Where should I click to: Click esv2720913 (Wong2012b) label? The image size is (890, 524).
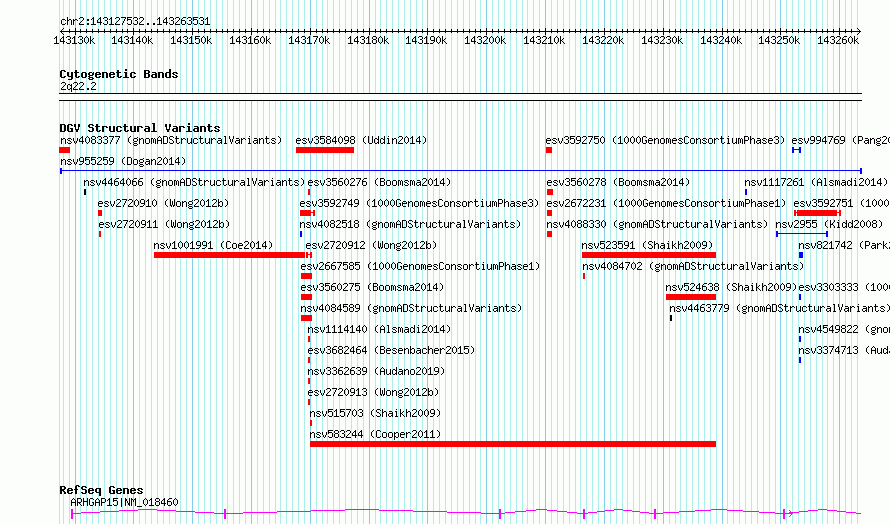point(373,392)
